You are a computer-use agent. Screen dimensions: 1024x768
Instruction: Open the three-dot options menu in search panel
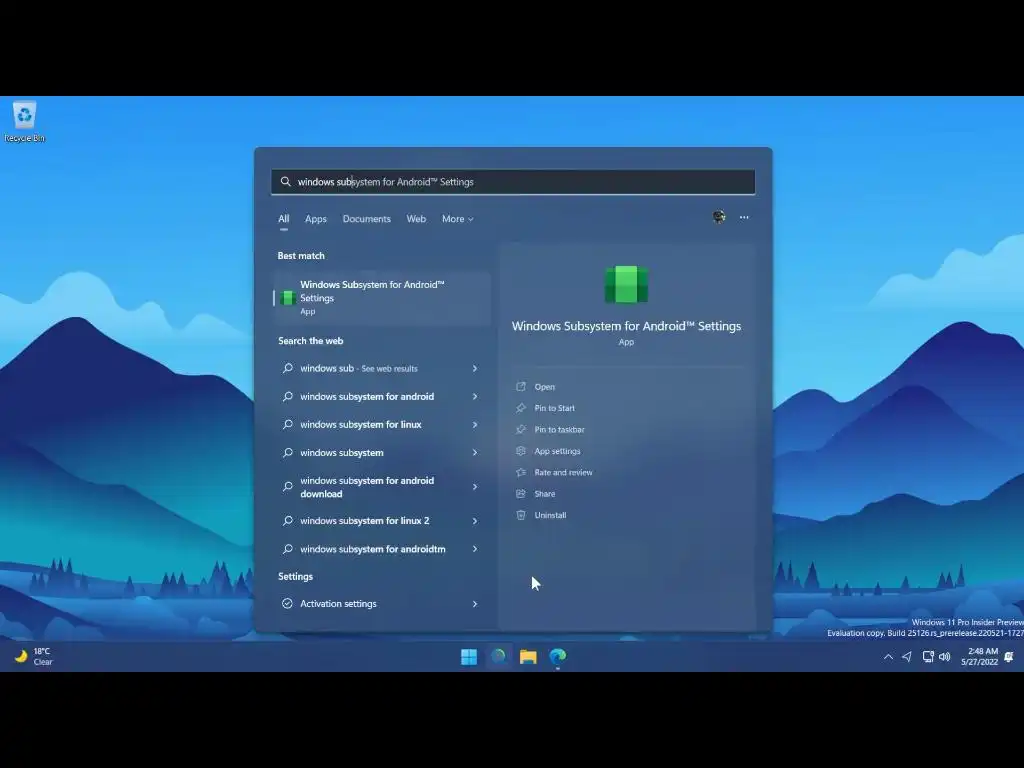coord(744,217)
